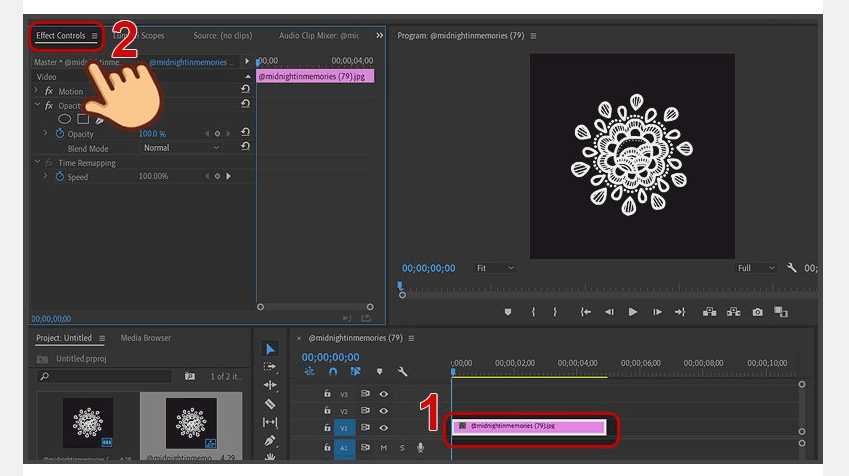Viewport: 849px width, 476px height.
Task: Collapse the Time Remapping group
Action: (x=37, y=162)
